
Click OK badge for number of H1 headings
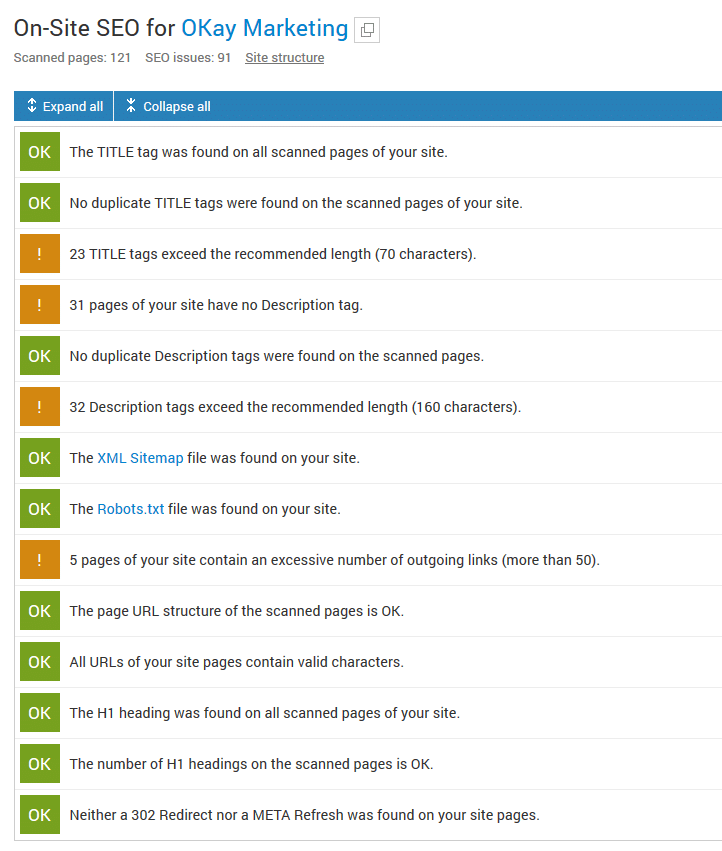[x=40, y=764]
